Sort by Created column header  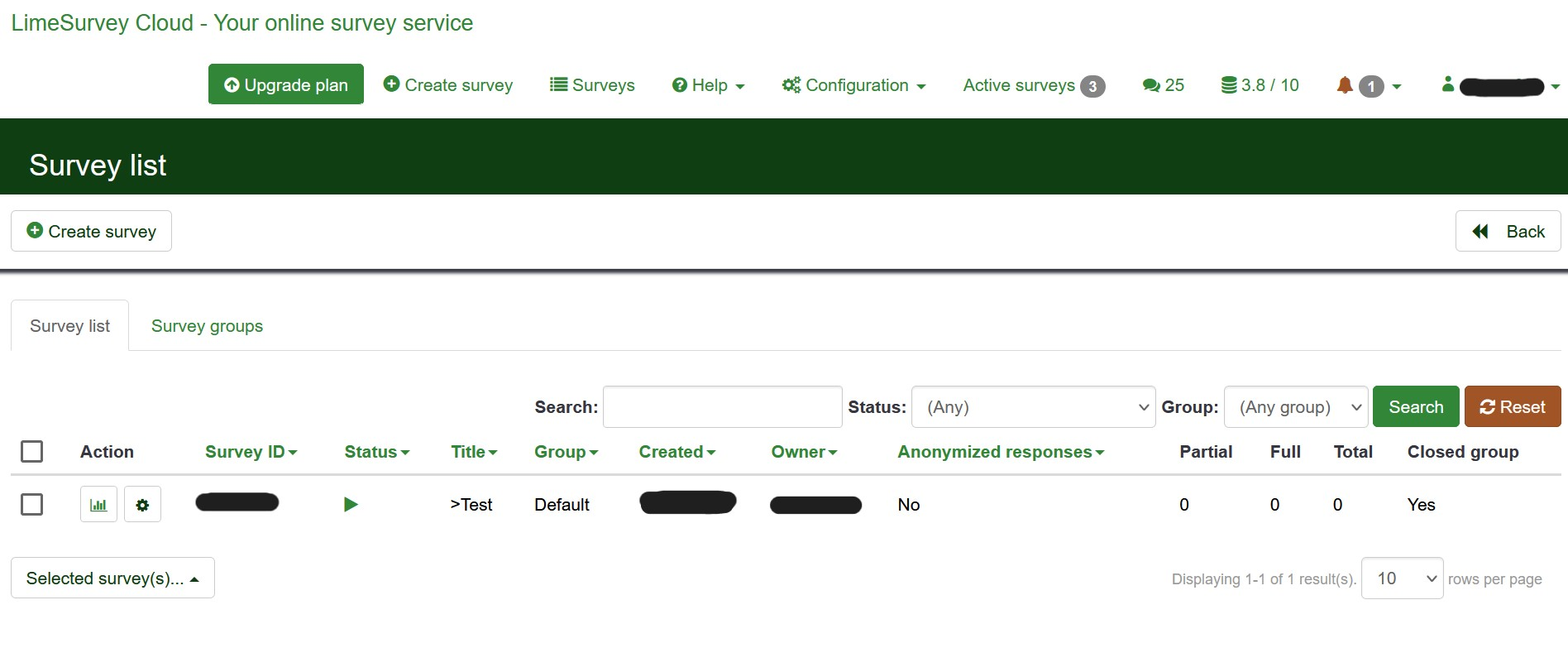[677, 452]
